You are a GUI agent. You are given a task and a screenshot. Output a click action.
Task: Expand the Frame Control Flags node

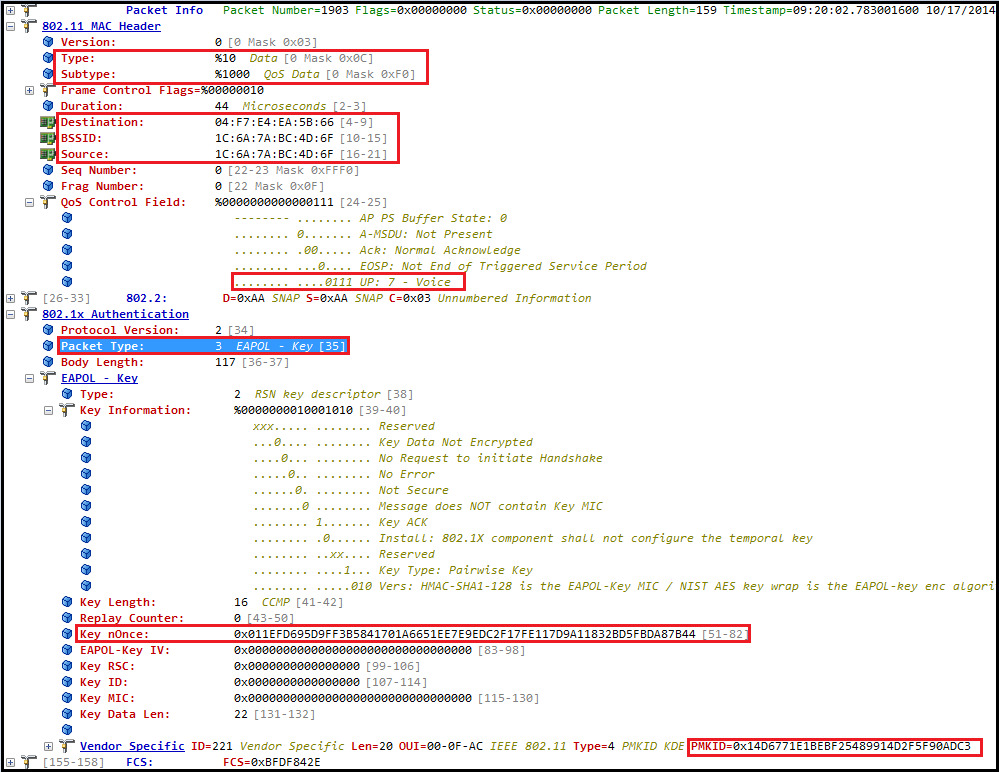pos(29,90)
